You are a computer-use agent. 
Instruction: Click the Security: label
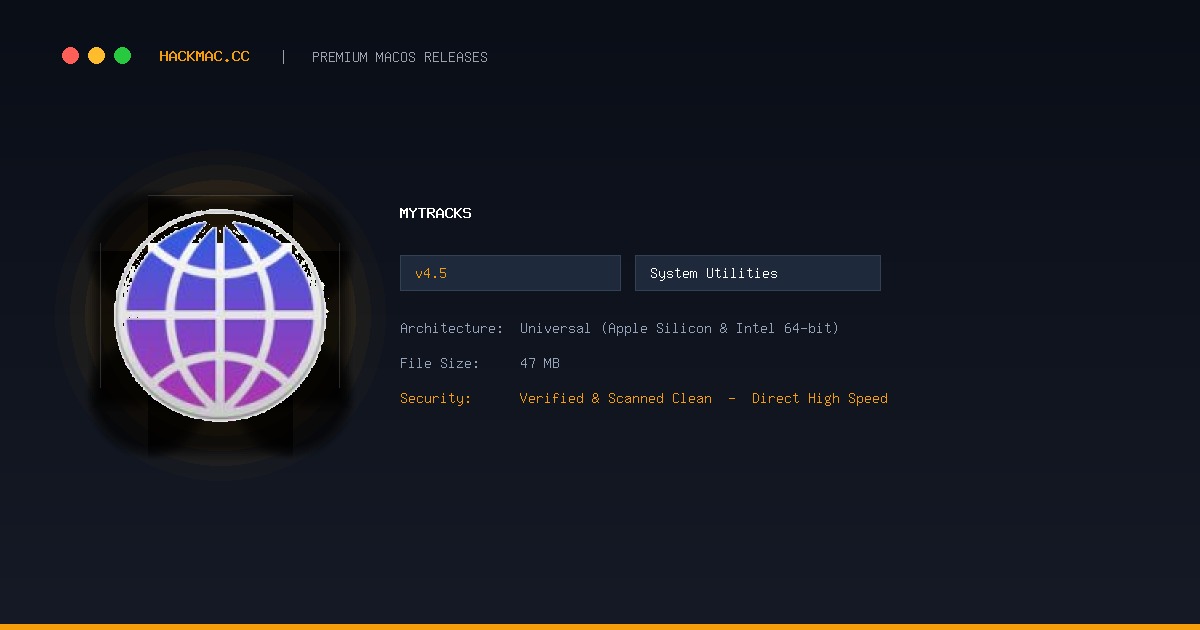coord(435,398)
